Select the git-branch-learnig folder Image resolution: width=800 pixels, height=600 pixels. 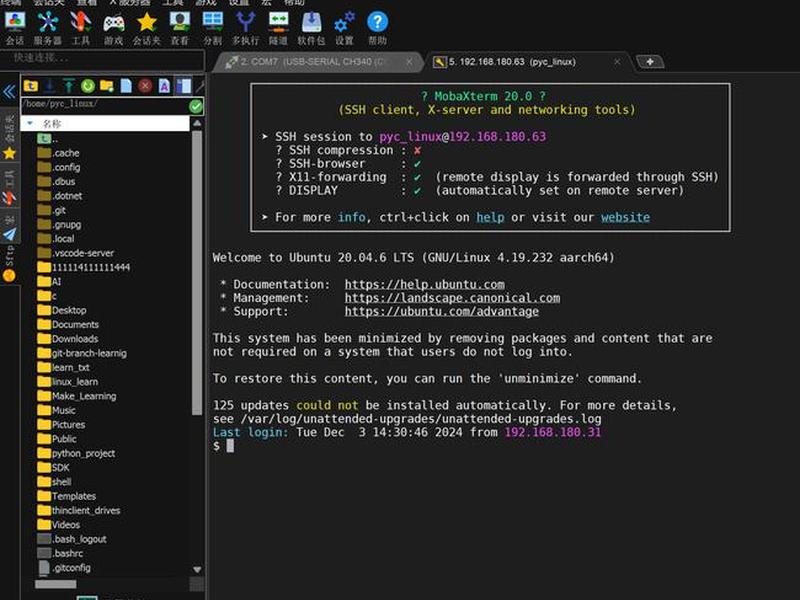click(x=82, y=353)
